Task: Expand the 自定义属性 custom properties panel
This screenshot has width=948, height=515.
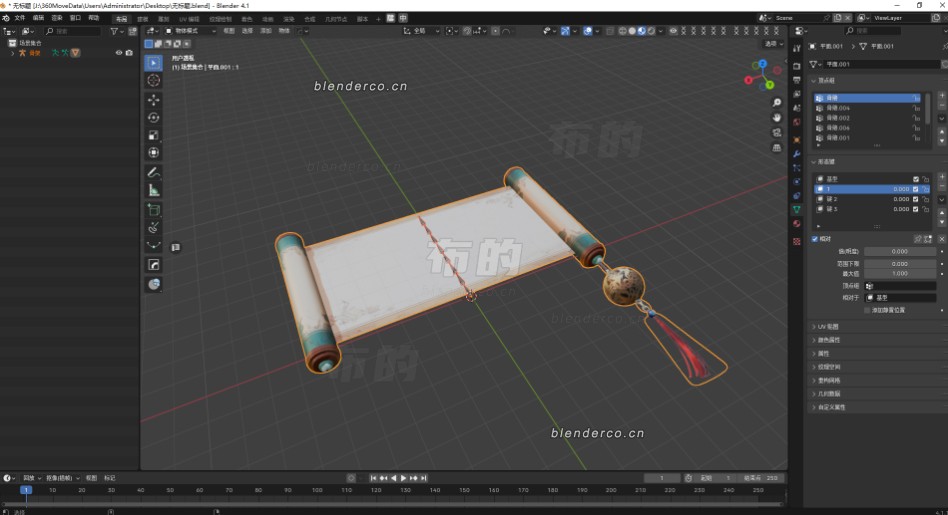Action: click(x=829, y=407)
